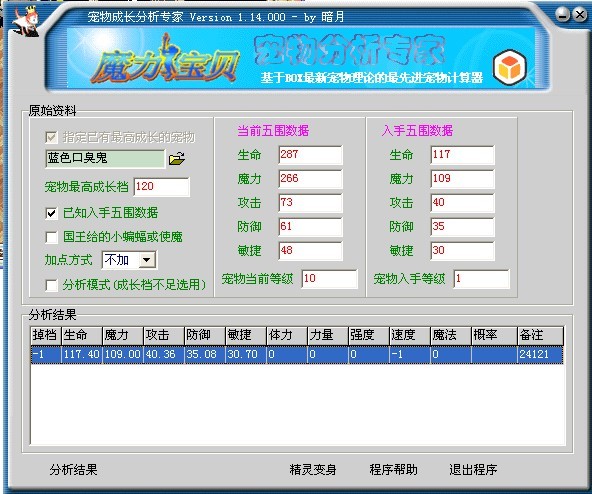592x494 pixels.
Task: Enable 分析模式 checkbox
Action: pyautogui.click(x=51, y=285)
